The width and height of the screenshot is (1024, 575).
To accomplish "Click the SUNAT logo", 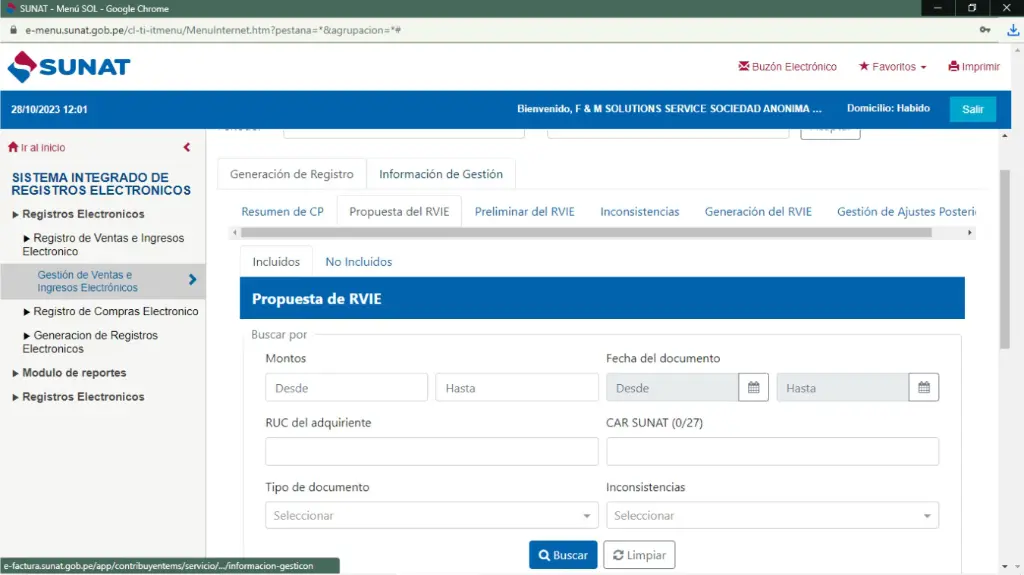I will [69, 67].
